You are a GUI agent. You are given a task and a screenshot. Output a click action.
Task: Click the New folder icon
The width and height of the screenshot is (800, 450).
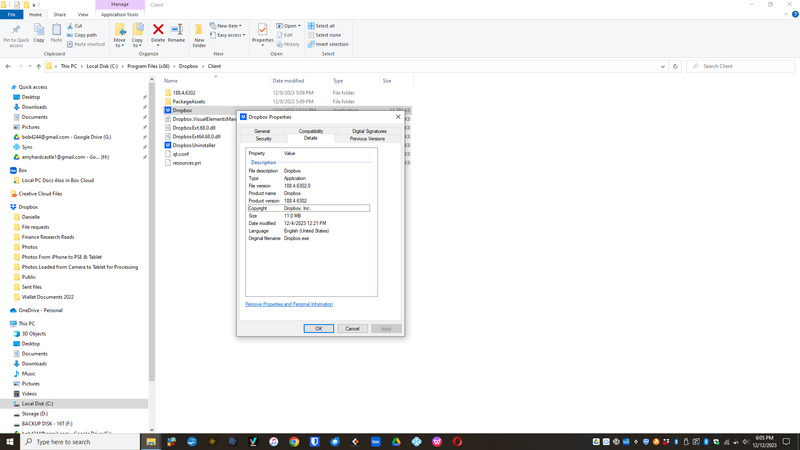point(199,34)
